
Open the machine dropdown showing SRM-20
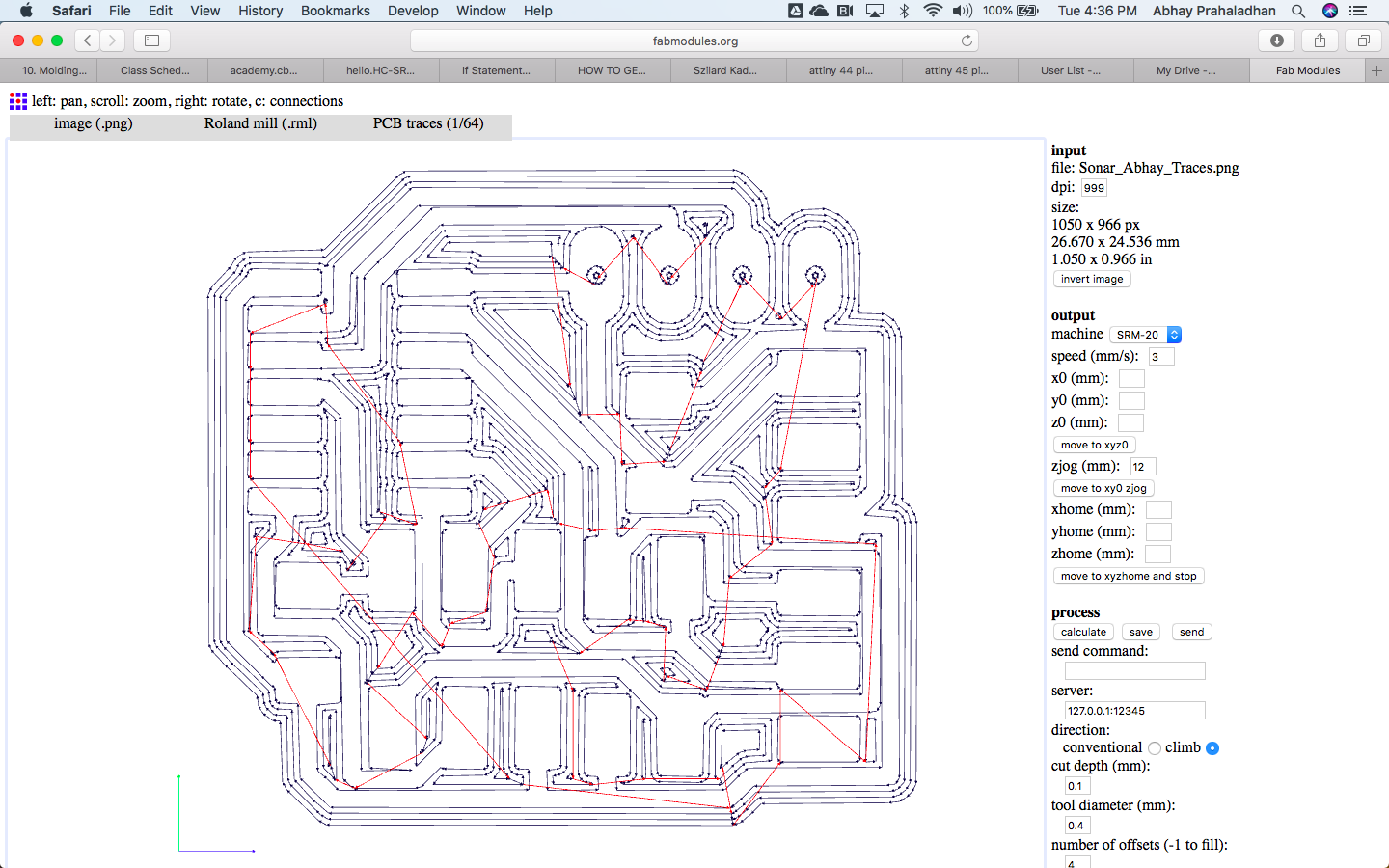[1145, 335]
